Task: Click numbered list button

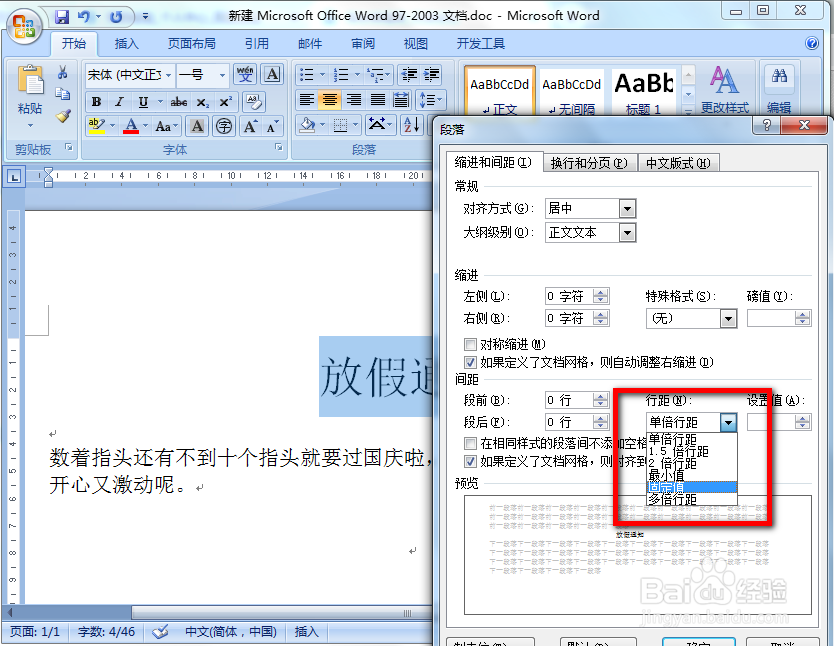Action: point(340,74)
